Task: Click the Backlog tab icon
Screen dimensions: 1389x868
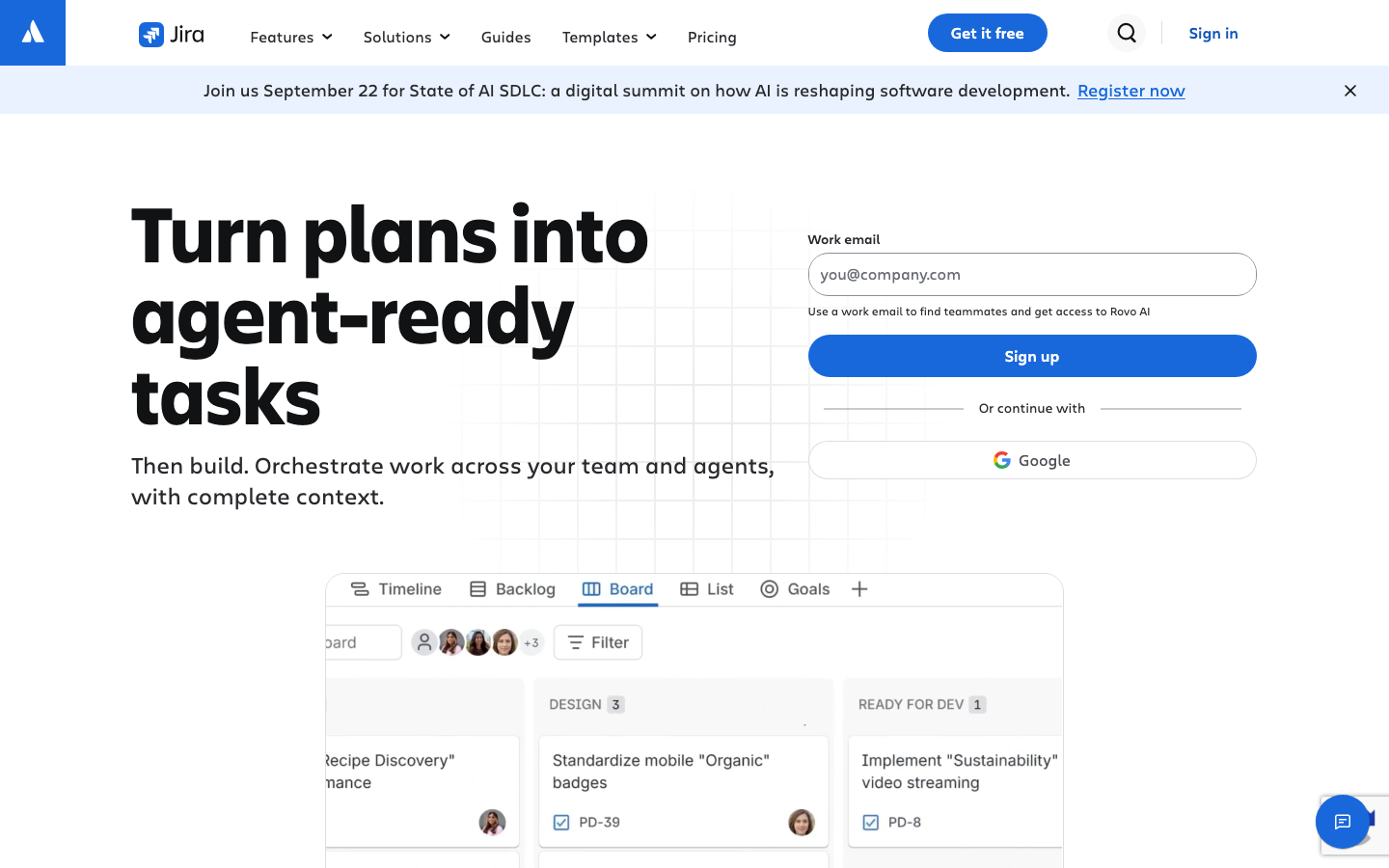Action: click(x=477, y=589)
